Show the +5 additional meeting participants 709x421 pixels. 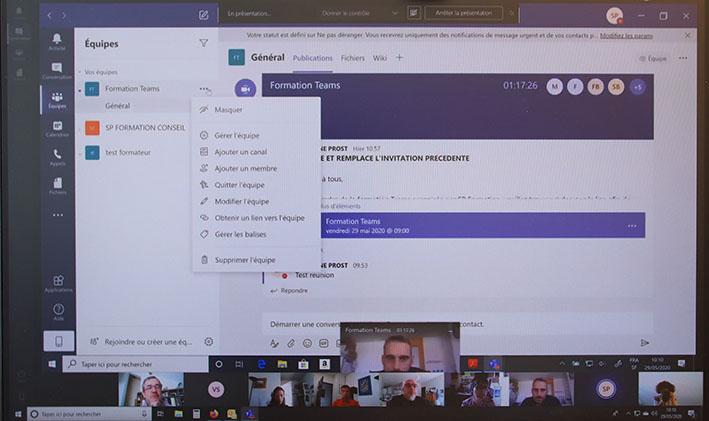638,87
